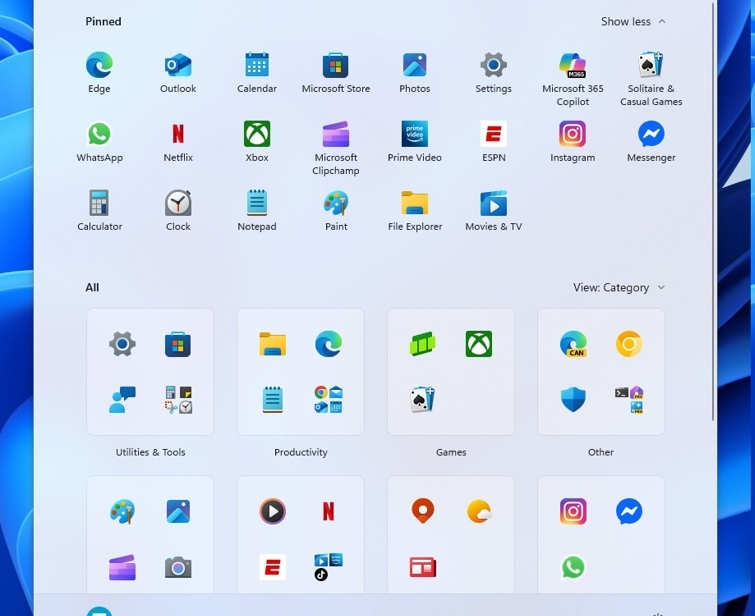755x616 pixels.
Task: Click the user account avatar at bottom
Action: pyautogui.click(x=99, y=612)
